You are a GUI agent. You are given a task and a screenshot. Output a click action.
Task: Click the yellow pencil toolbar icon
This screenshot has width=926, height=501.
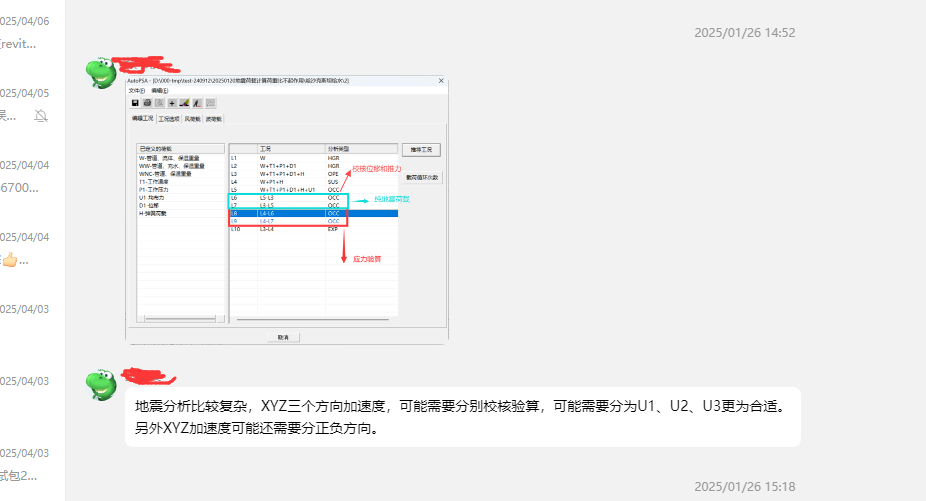click(184, 103)
